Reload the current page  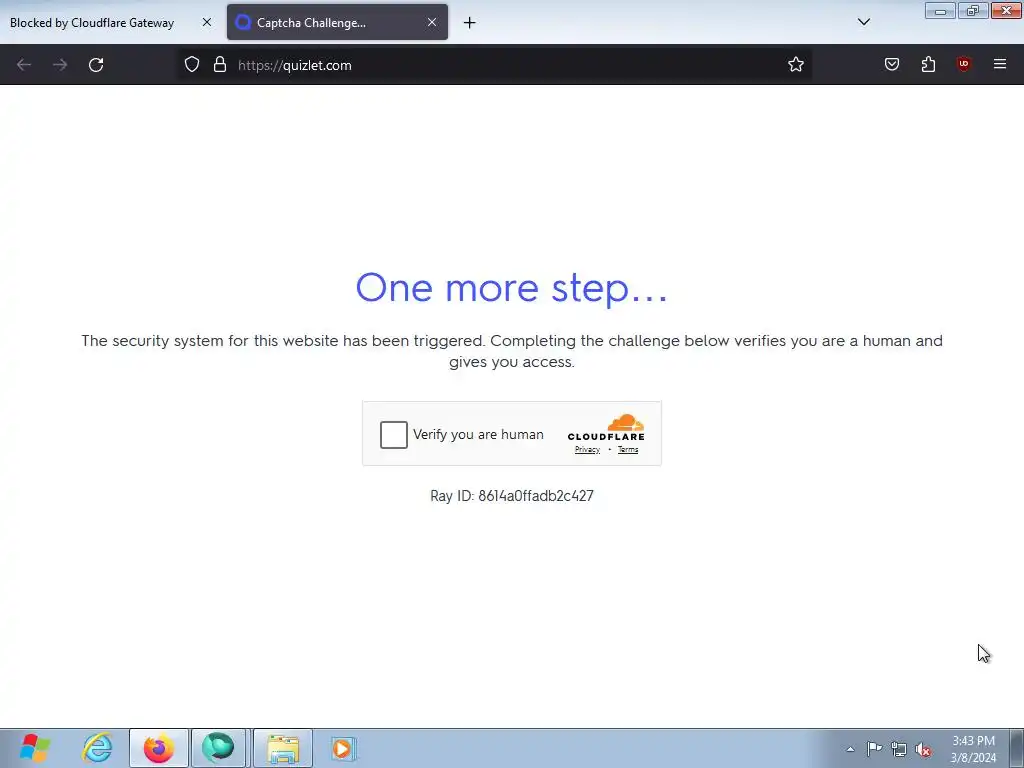coord(96,65)
